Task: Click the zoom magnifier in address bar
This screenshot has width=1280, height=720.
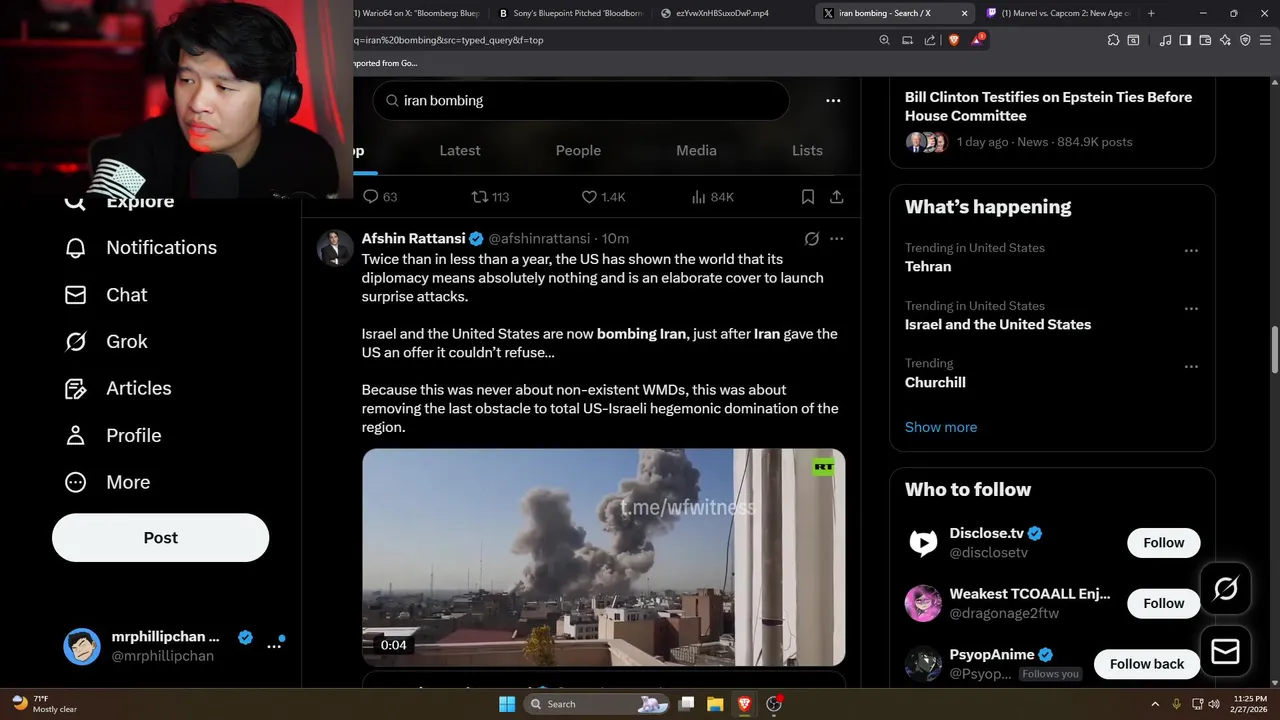Action: click(884, 40)
